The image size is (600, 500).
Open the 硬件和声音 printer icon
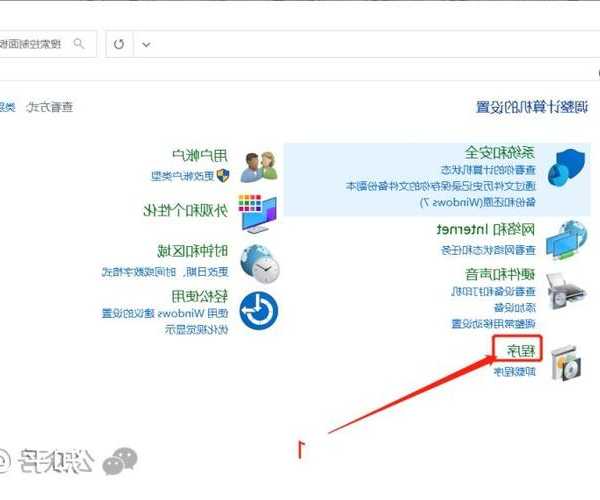tap(566, 291)
